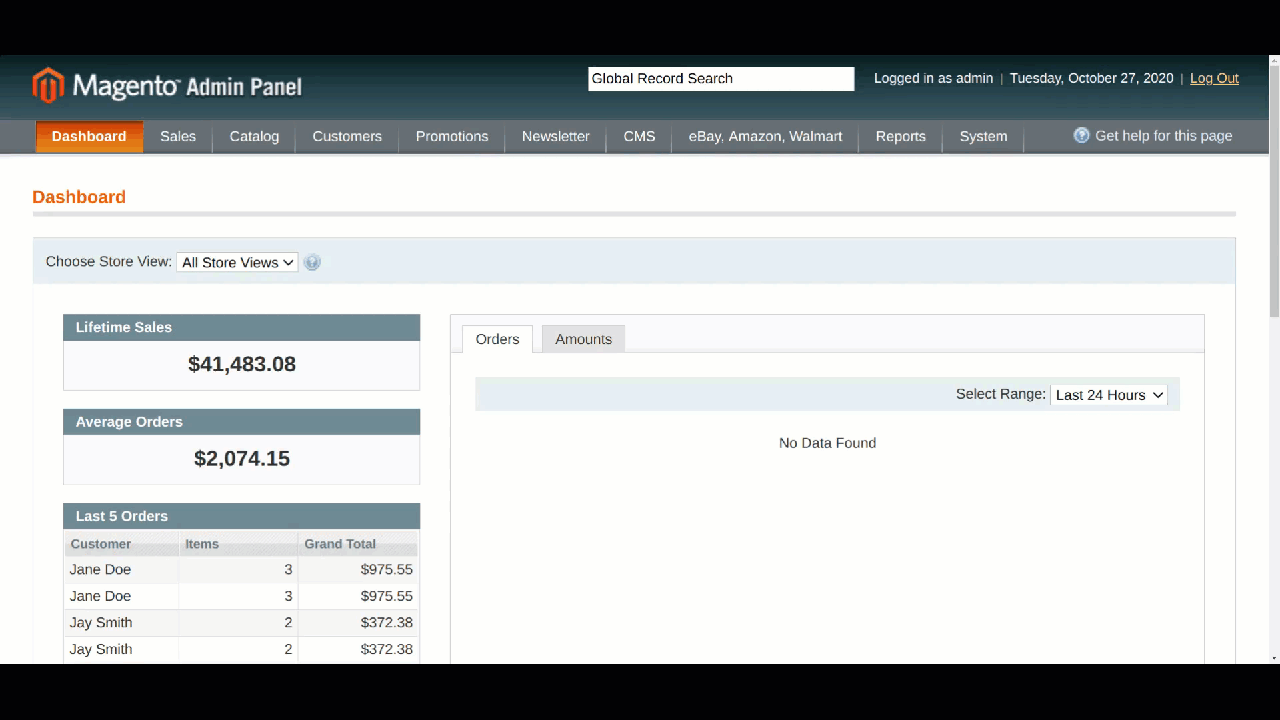Open eBay, Amazon, Walmart menu

pyautogui.click(x=765, y=137)
